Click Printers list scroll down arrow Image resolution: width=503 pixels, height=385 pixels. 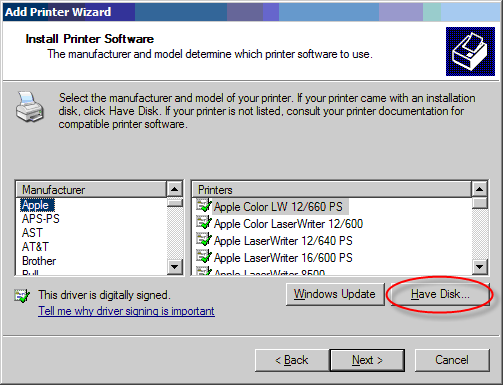click(480, 267)
